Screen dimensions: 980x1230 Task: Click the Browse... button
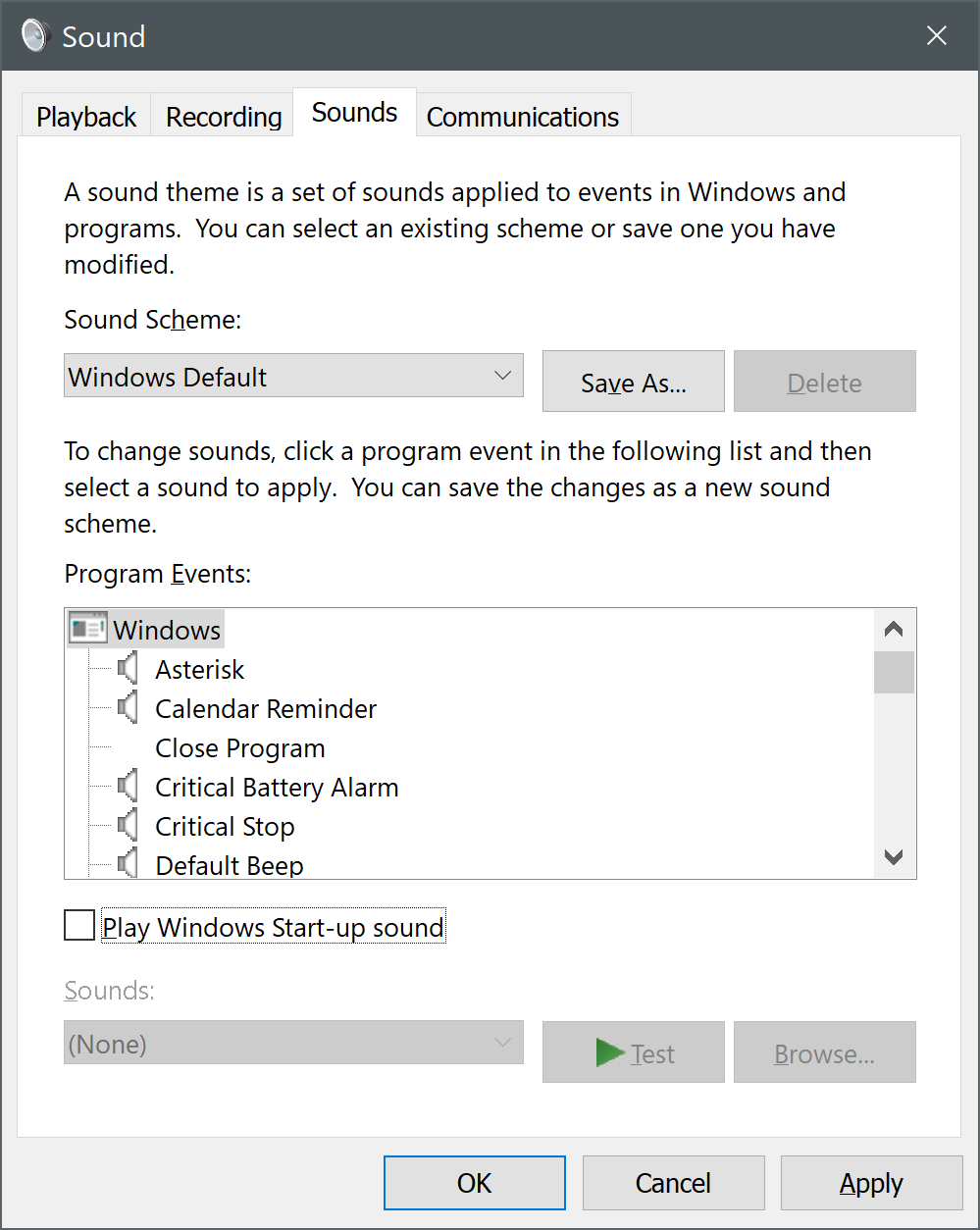point(825,1052)
